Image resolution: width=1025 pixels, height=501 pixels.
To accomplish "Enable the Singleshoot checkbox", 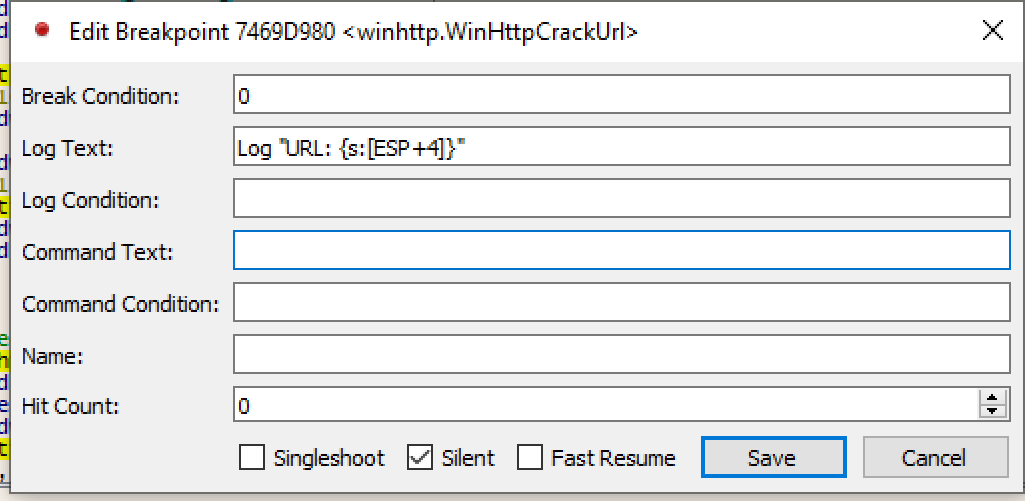I will 253,458.
